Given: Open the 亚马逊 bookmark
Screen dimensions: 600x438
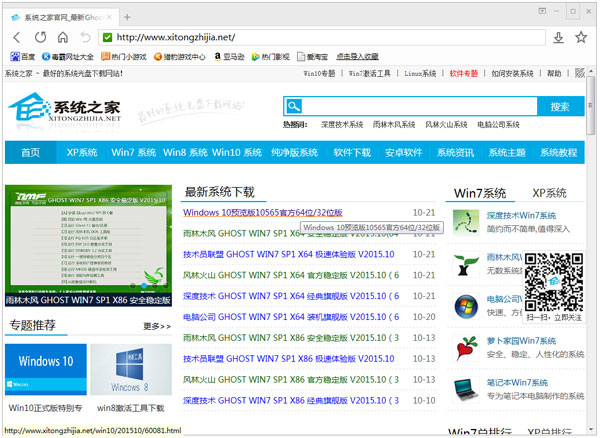Looking at the screenshot, I should [x=229, y=57].
